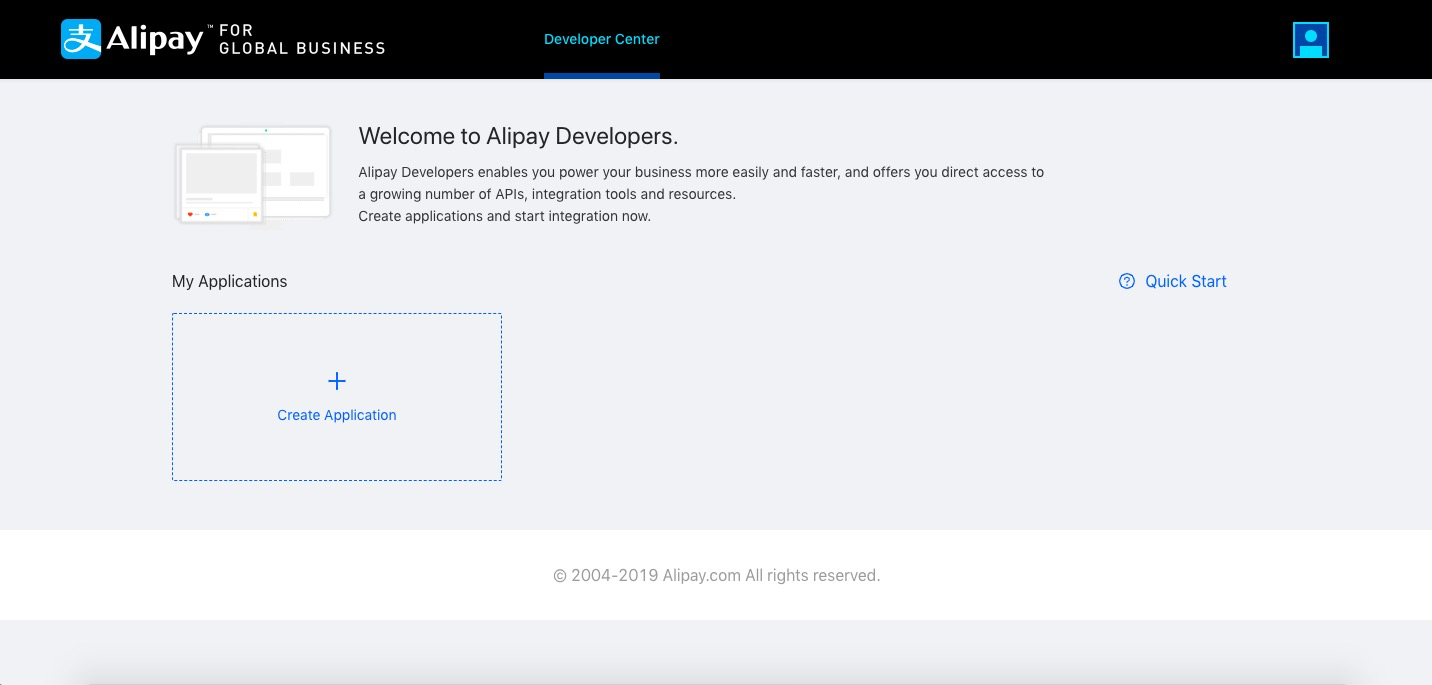This screenshot has height=685, width=1432.
Task: Click "Create applications and start integration now." text
Action: [x=504, y=216]
